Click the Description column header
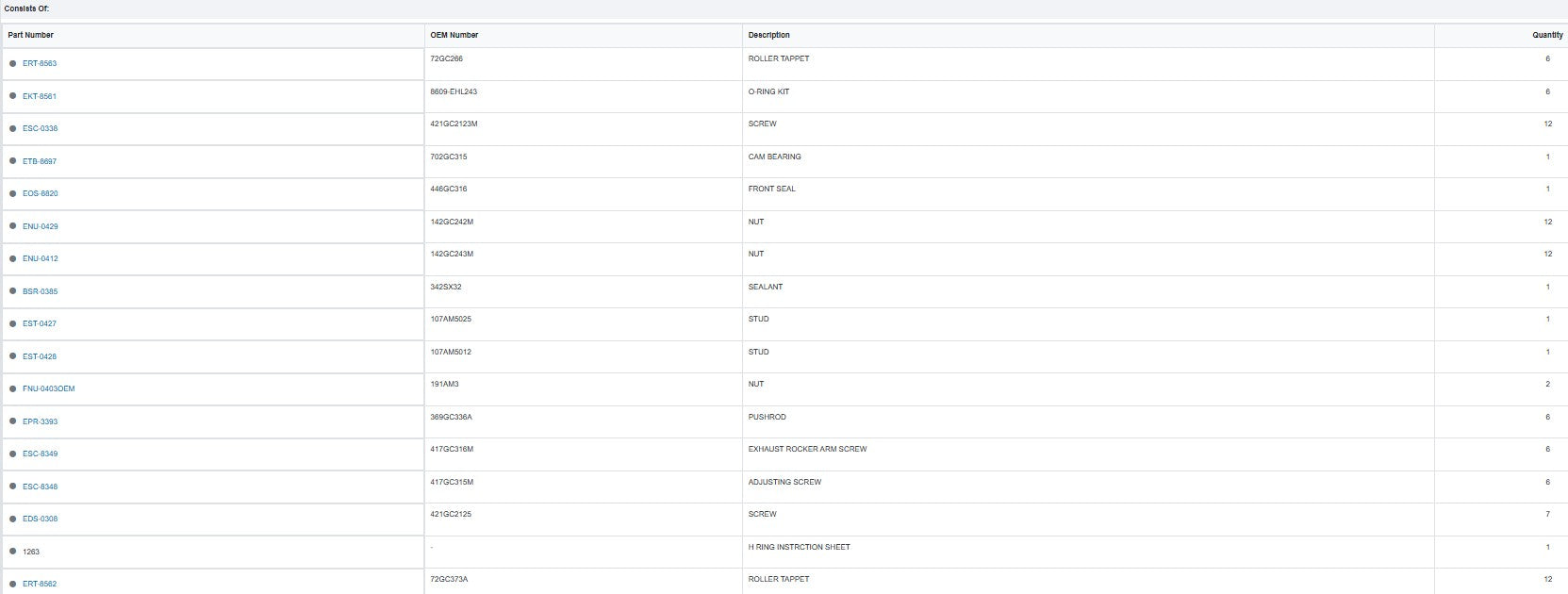This screenshot has height=594, width=1568. pos(769,35)
